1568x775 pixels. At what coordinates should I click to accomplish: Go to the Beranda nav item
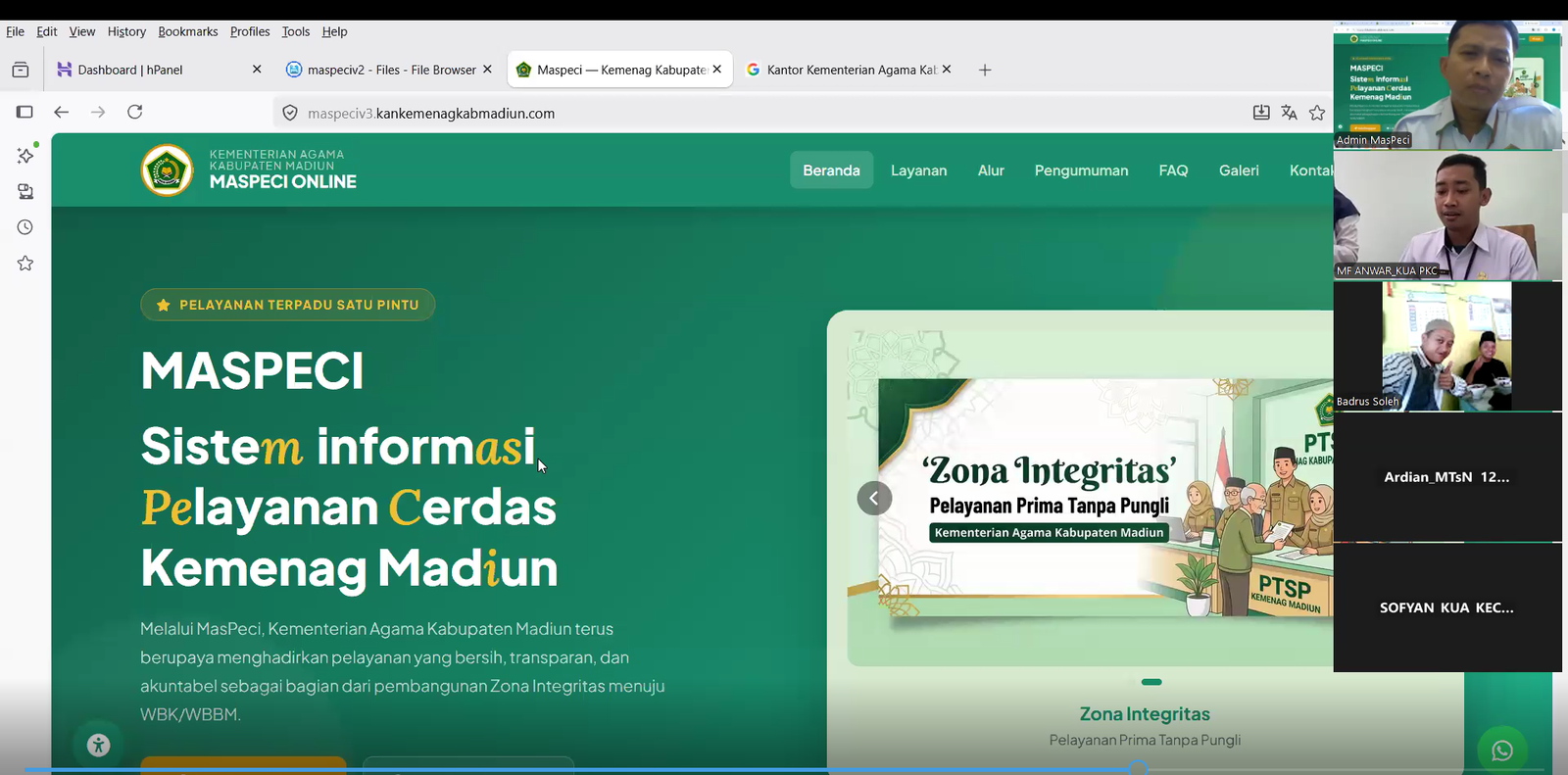point(831,170)
